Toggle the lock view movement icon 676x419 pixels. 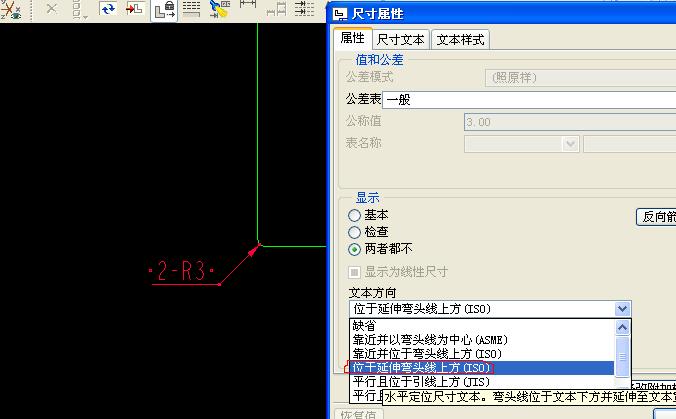164,10
